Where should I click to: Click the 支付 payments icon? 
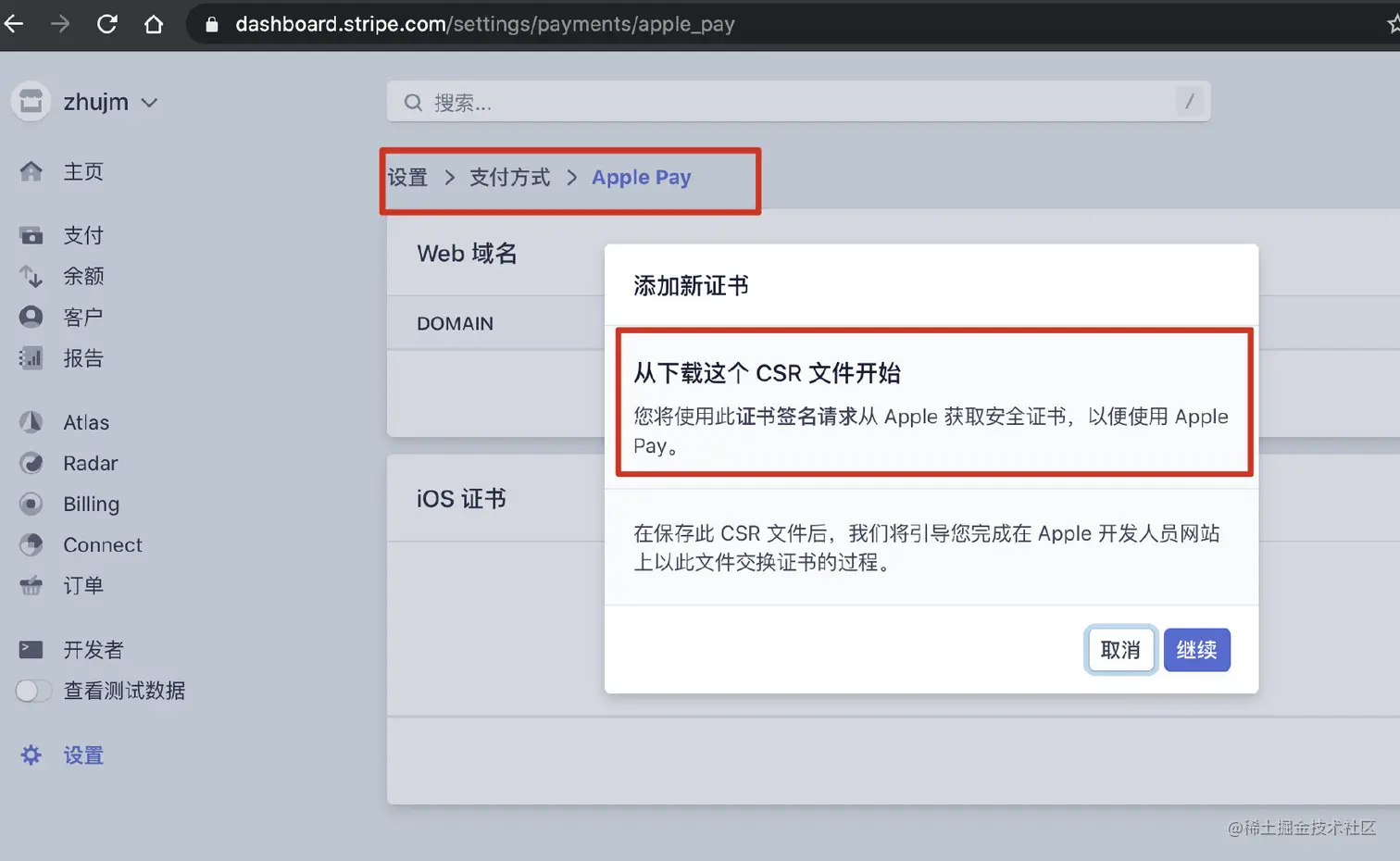31,235
